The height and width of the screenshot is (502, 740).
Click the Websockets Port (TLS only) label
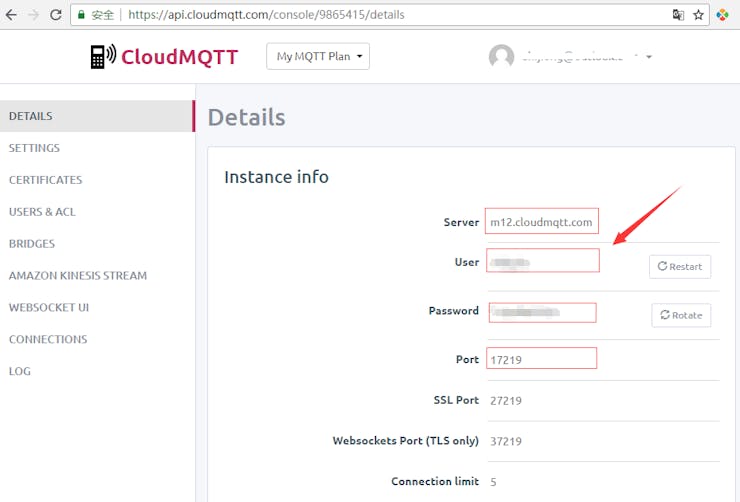click(405, 441)
